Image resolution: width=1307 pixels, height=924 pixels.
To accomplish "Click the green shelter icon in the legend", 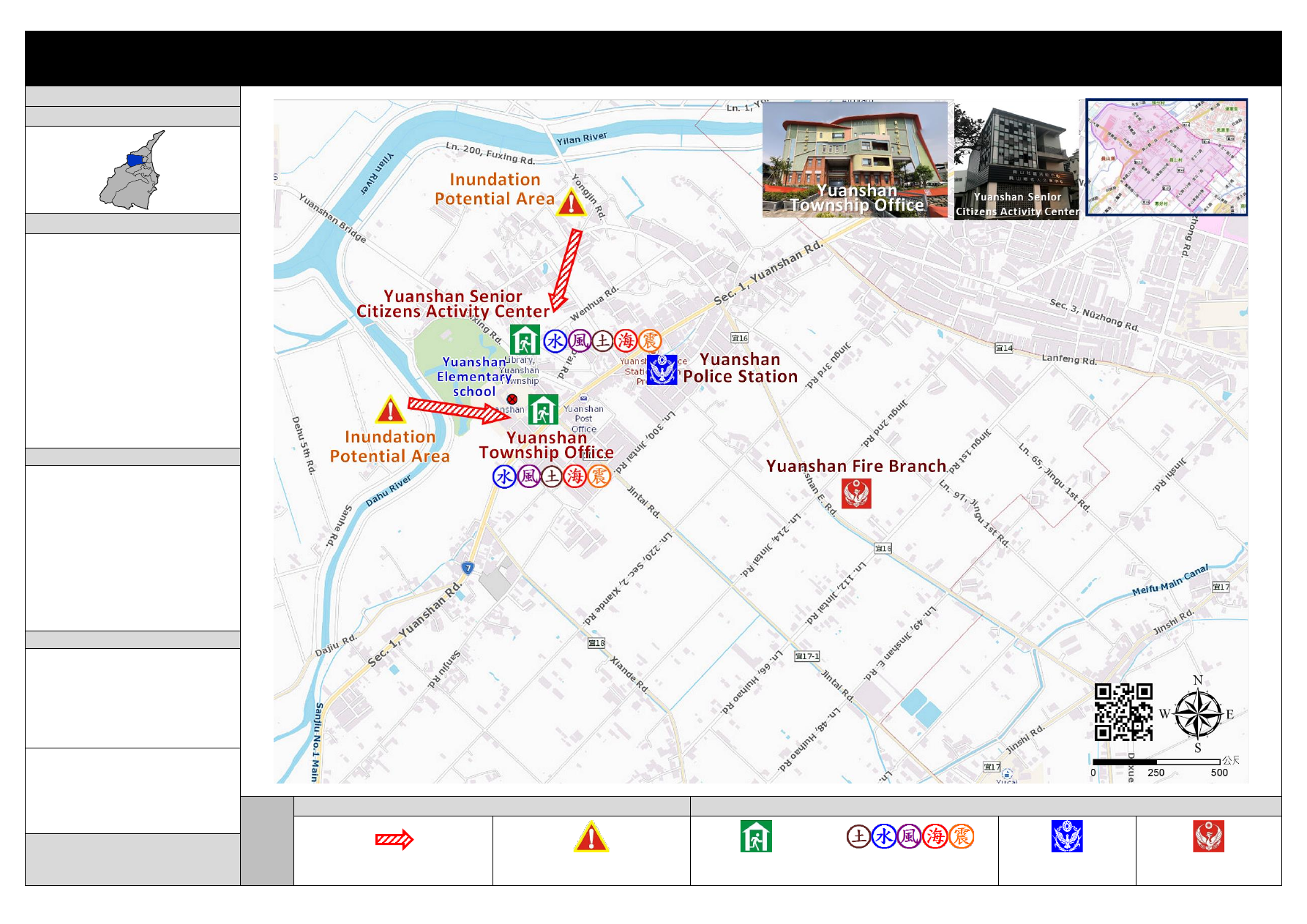I will (756, 836).
